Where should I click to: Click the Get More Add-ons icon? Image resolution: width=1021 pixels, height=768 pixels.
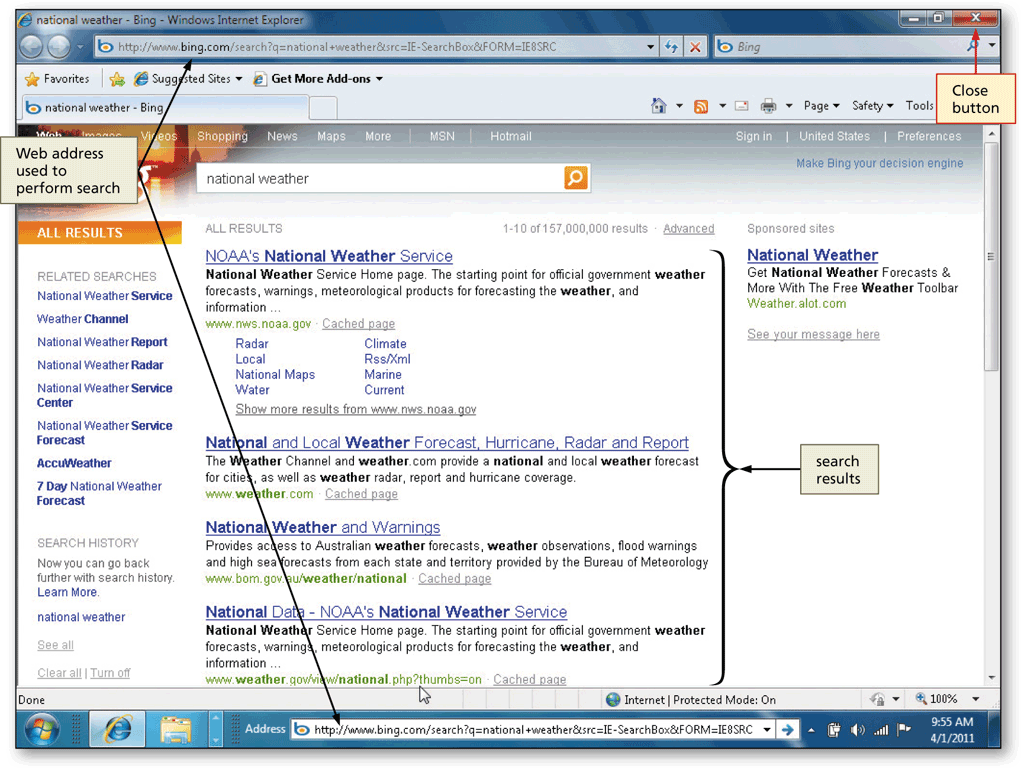pos(259,79)
